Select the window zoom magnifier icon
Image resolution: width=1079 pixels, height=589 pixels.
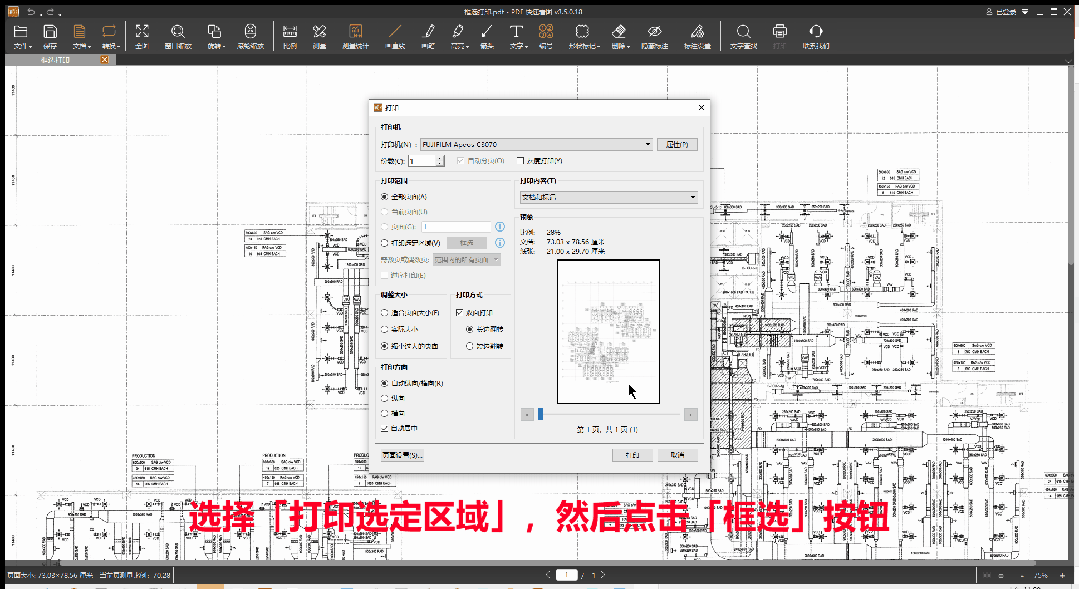178,32
